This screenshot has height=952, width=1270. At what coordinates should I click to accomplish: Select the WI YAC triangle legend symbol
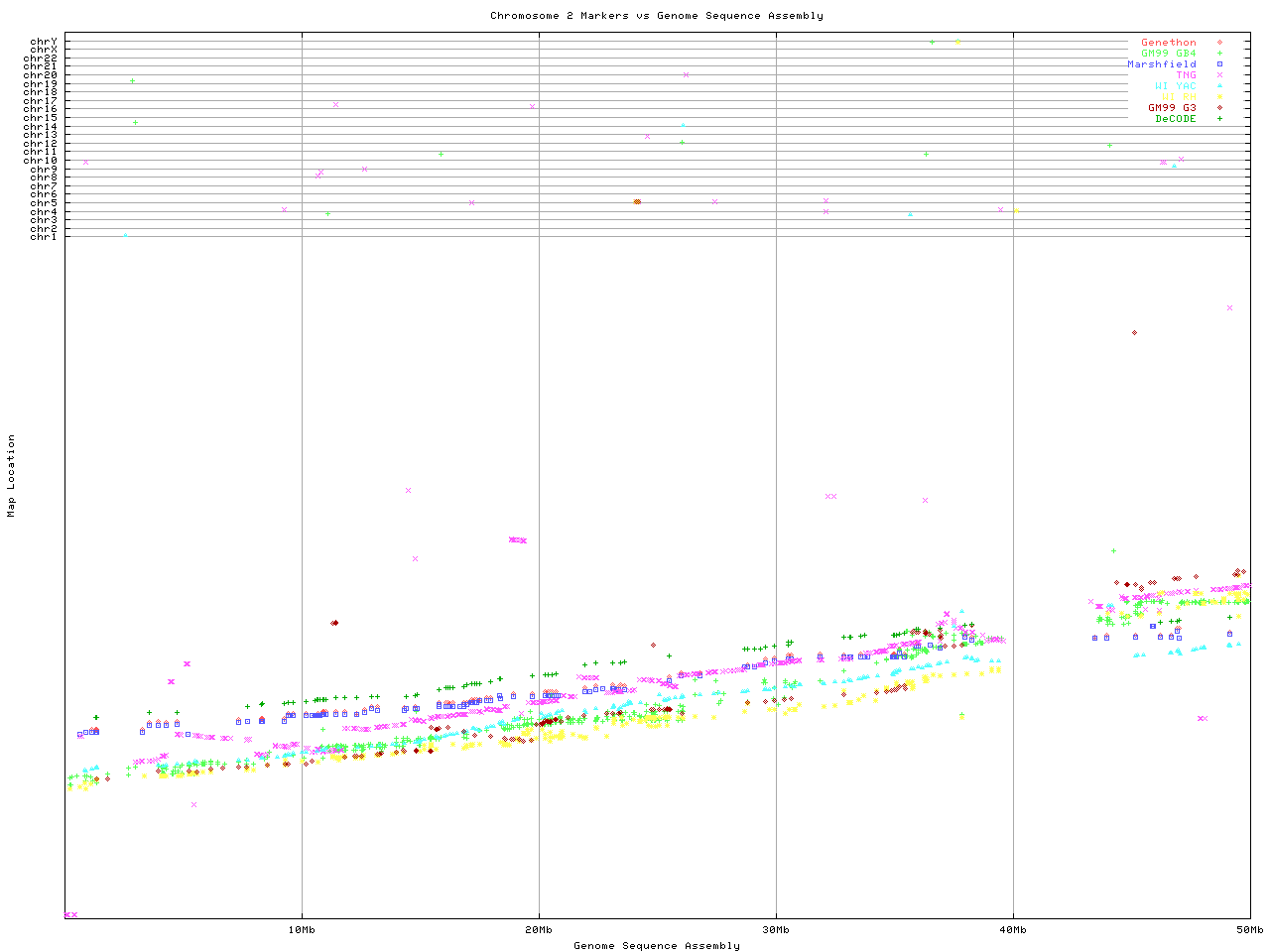(x=1219, y=86)
